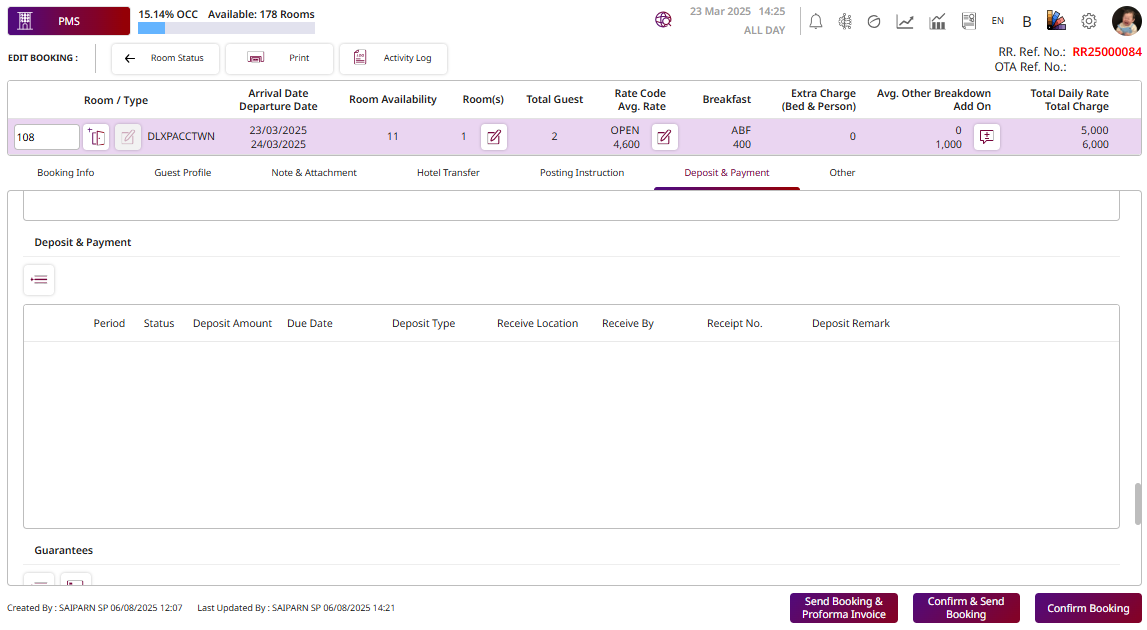Viewport: 1147px width, 630px height.
Task: Click the vertical scrollbar thumb
Action: pyautogui.click(x=1137, y=503)
